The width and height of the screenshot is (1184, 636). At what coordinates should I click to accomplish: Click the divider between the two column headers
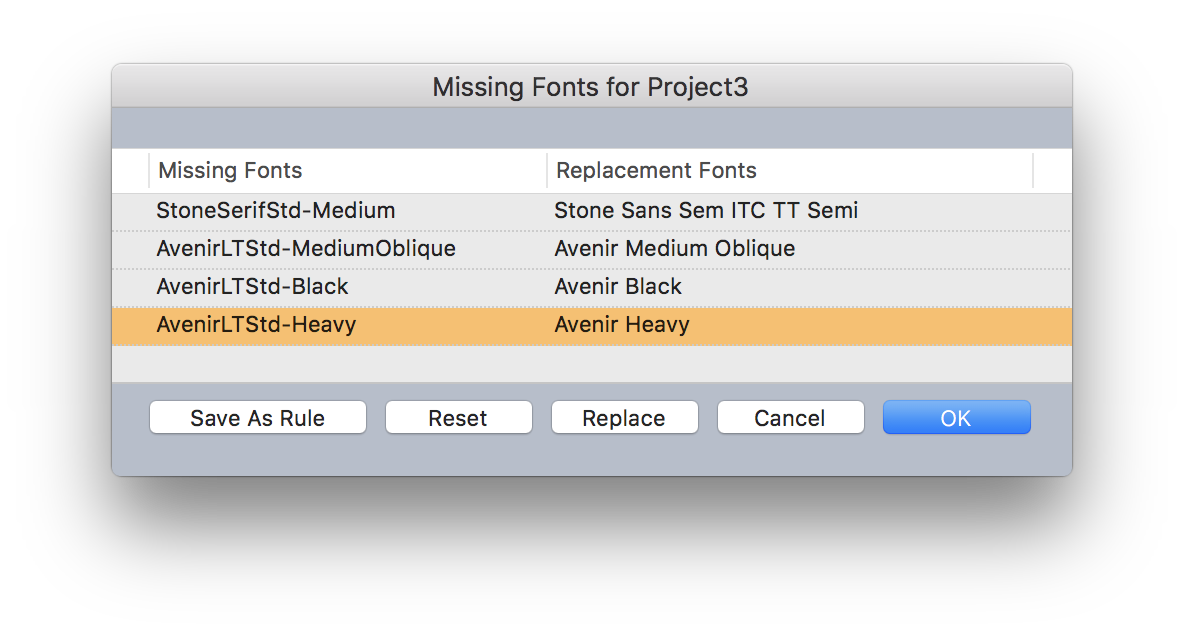[547, 171]
